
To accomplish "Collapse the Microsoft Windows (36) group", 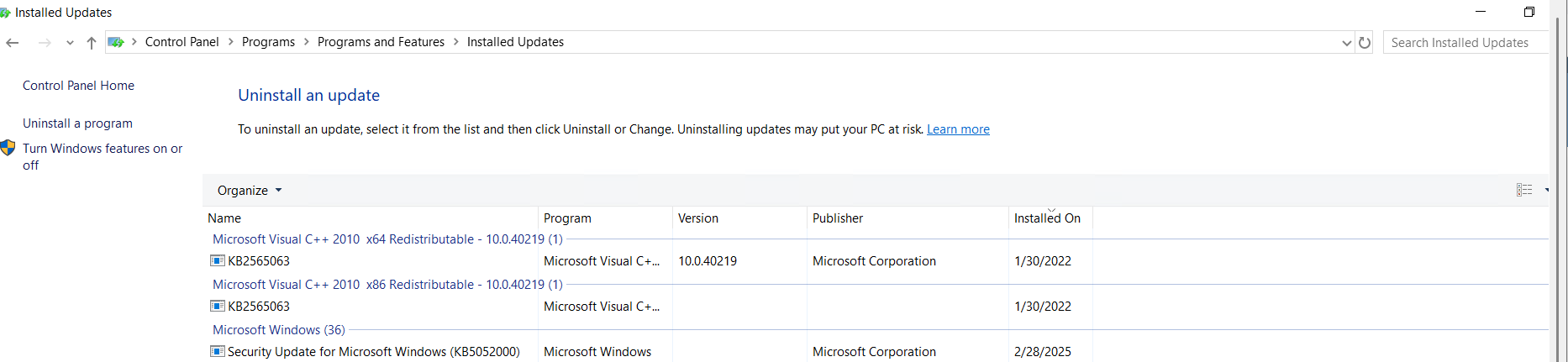I will (279, 330).
